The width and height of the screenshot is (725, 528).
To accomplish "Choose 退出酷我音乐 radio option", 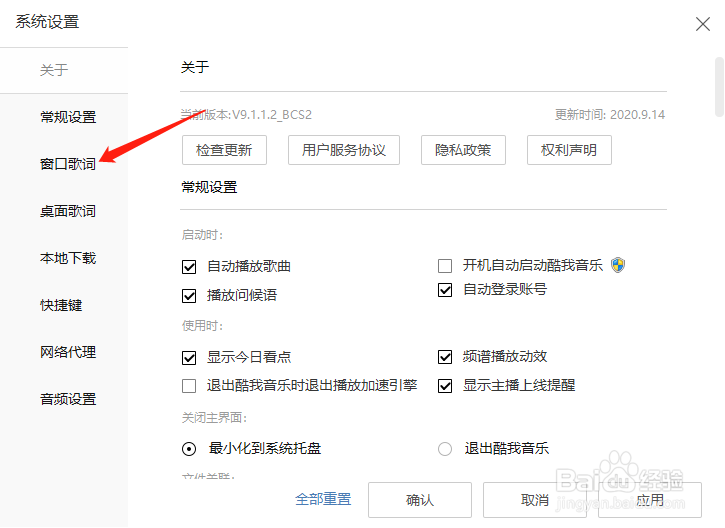I will 445,449.
